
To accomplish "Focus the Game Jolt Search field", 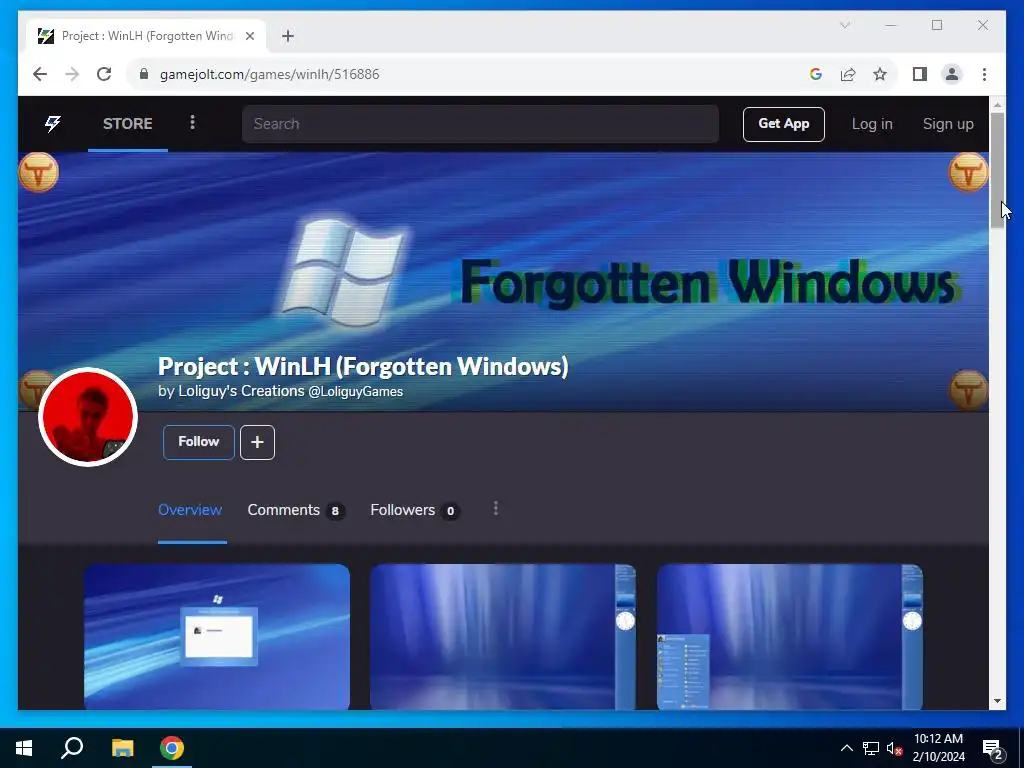I will point(480,123).
